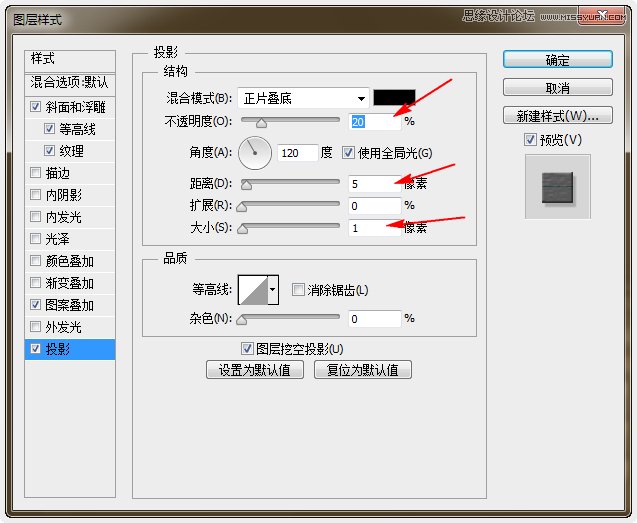The image size is (637, 523).
Task: Select the 图案叠加 style label
Action: point(69,305)
